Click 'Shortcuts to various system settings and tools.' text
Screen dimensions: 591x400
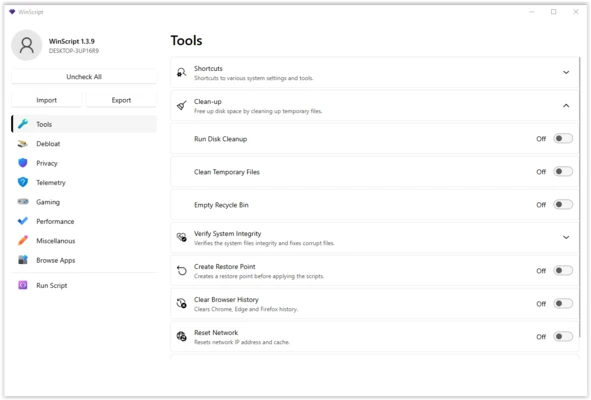tap(254, 78)
